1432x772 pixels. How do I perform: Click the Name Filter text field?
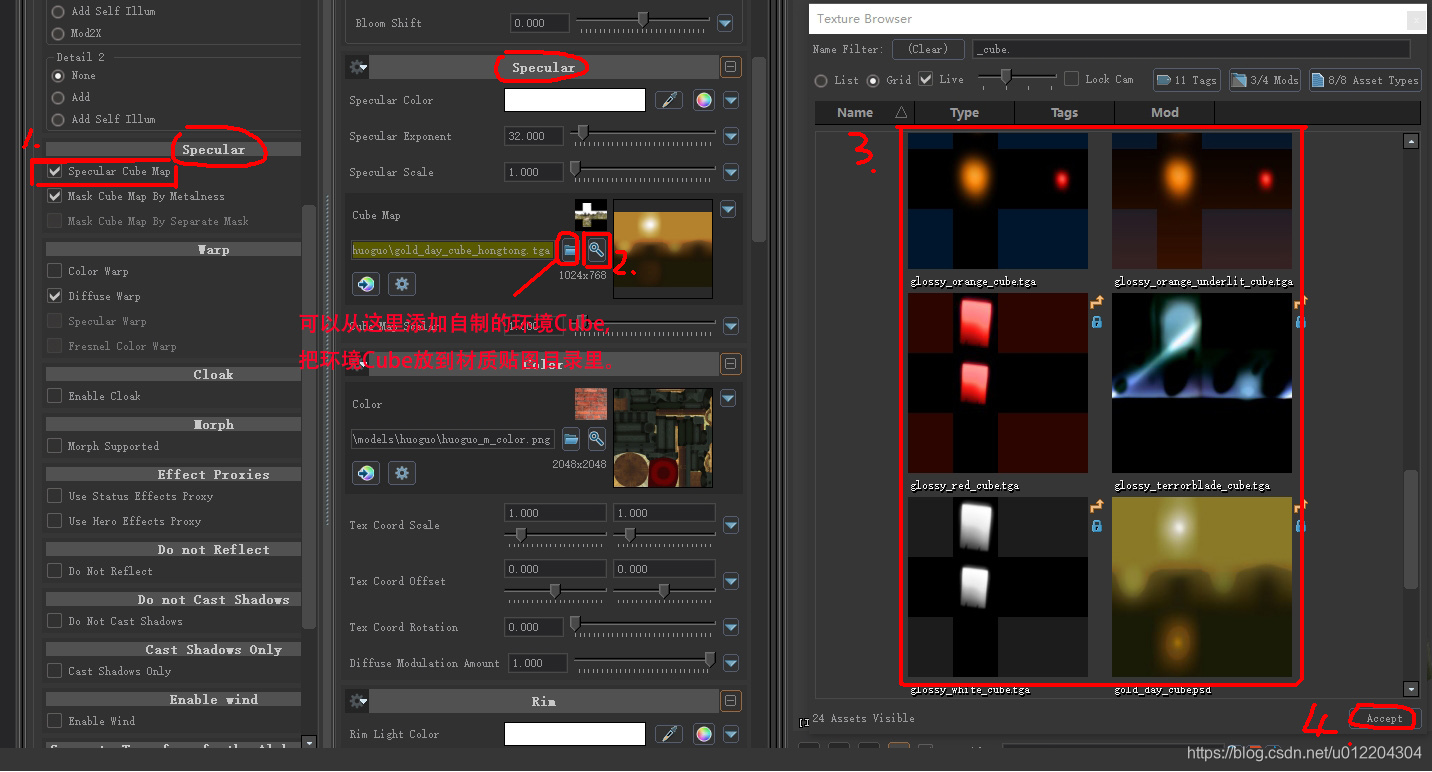click(1191, 49)
